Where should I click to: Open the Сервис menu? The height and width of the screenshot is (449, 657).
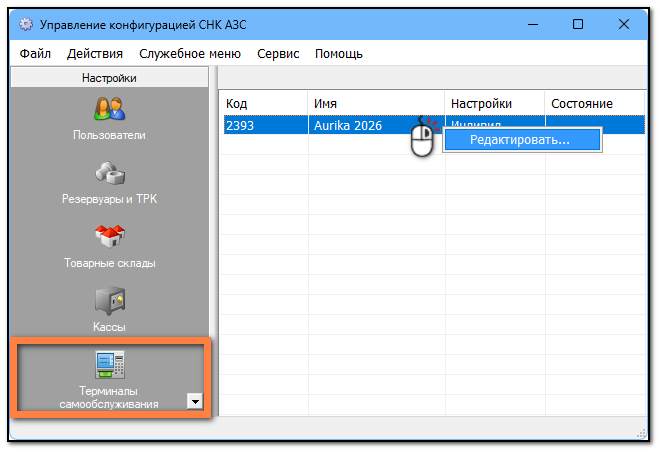click(278, 54)
